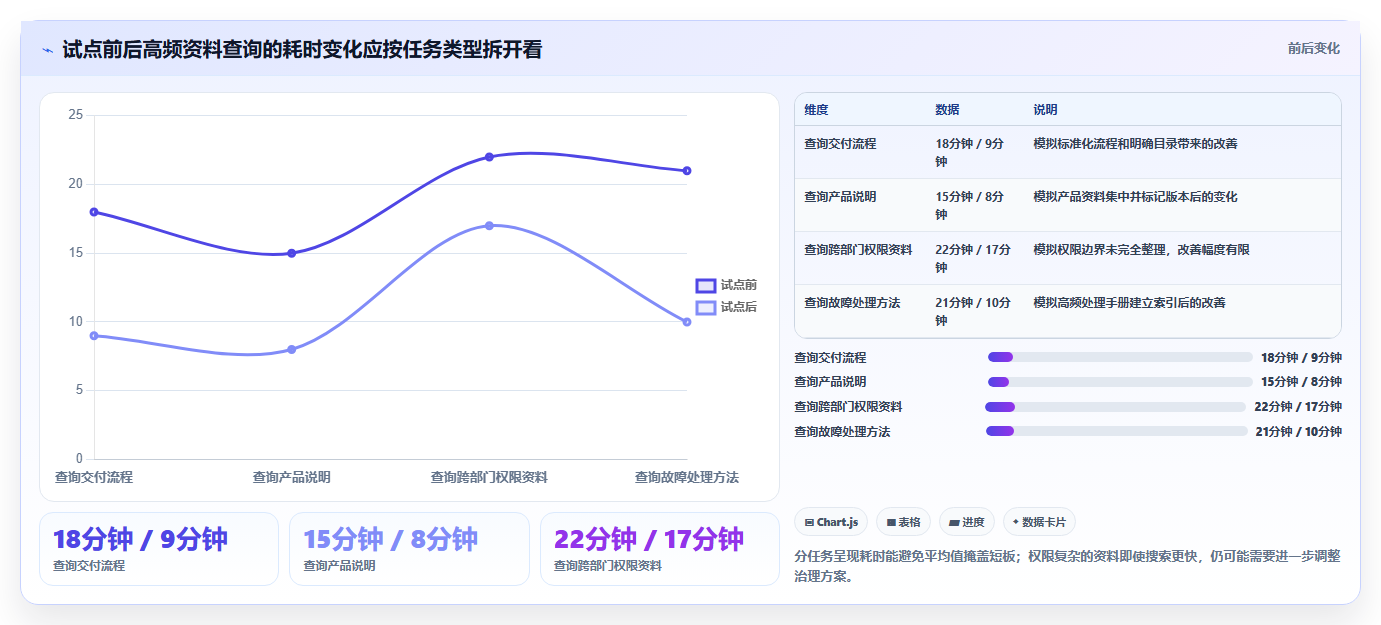
Task: Click description 模拟高频处理手册建立索引后的改善
Action: 1129,303
